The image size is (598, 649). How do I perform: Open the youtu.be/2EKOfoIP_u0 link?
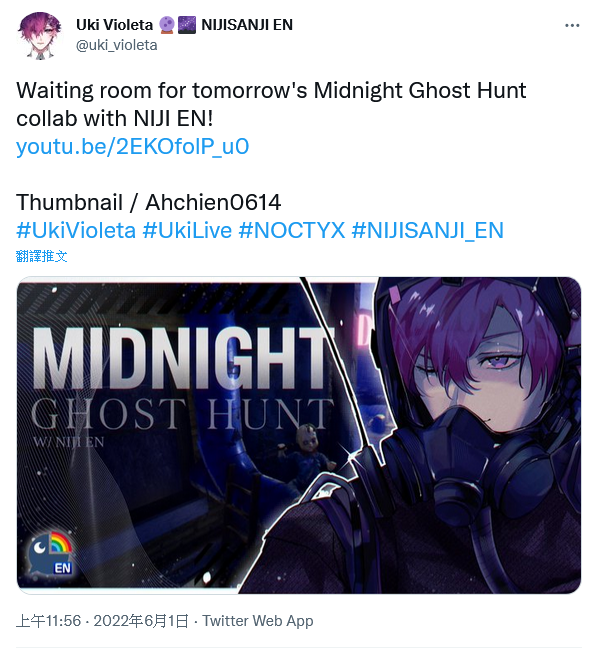[132, 147]
